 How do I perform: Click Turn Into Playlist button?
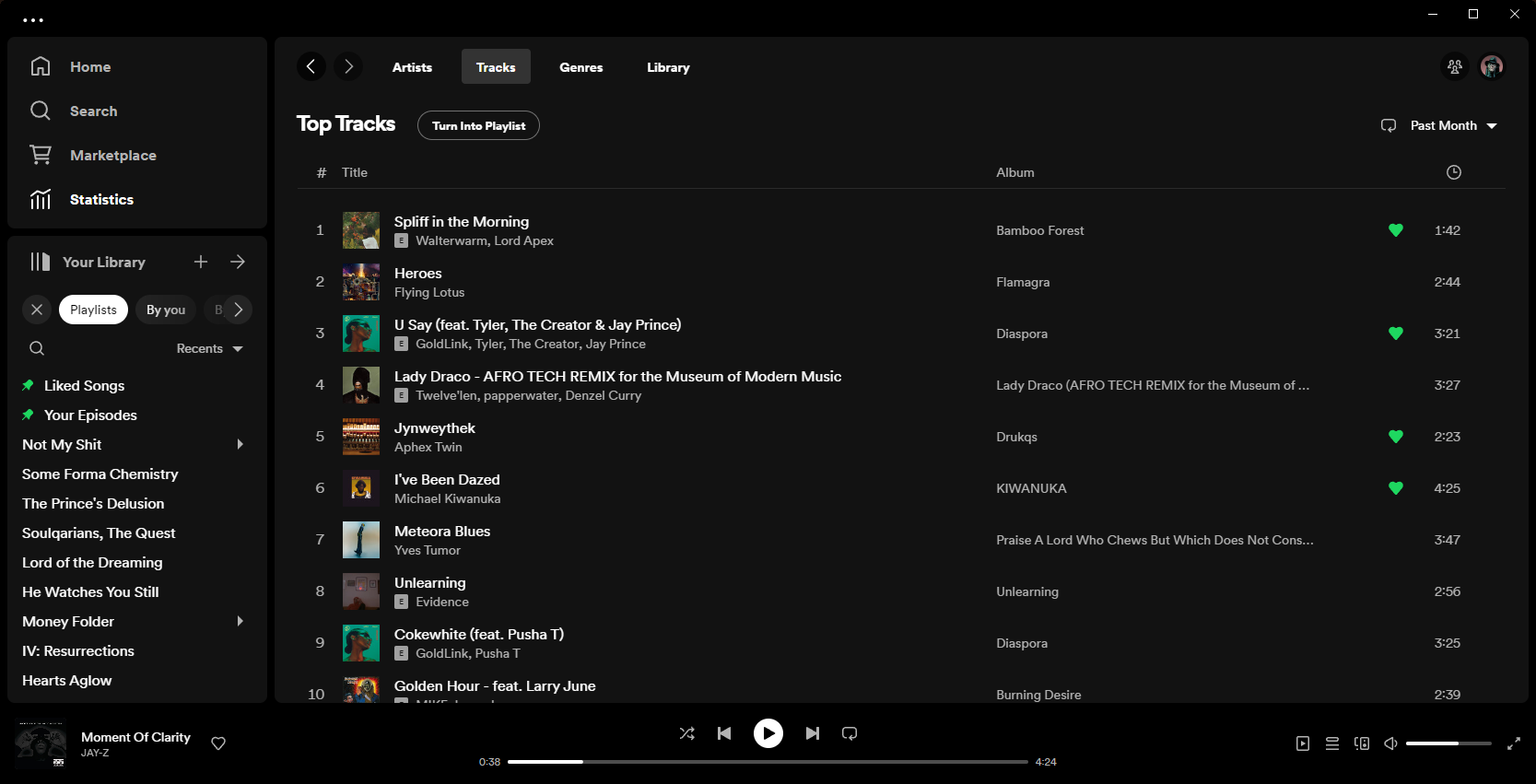click(x=478, y=125)
